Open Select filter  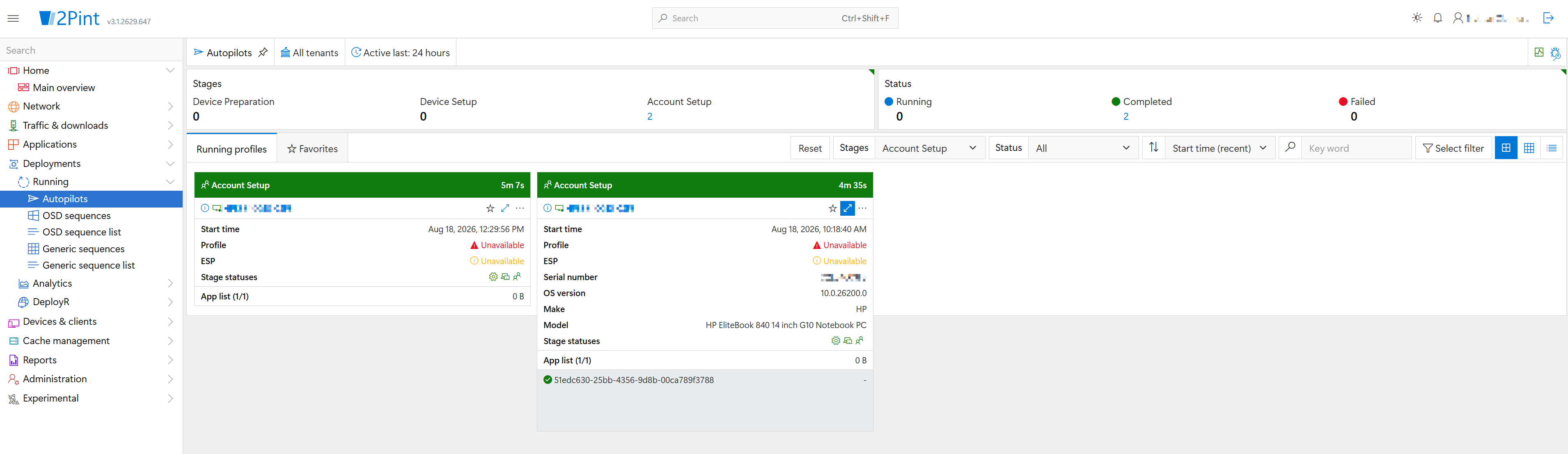coord(1453,148)
